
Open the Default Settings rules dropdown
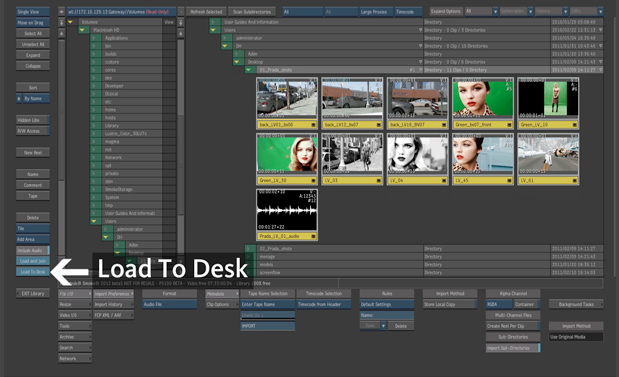[x=386, y=304]
